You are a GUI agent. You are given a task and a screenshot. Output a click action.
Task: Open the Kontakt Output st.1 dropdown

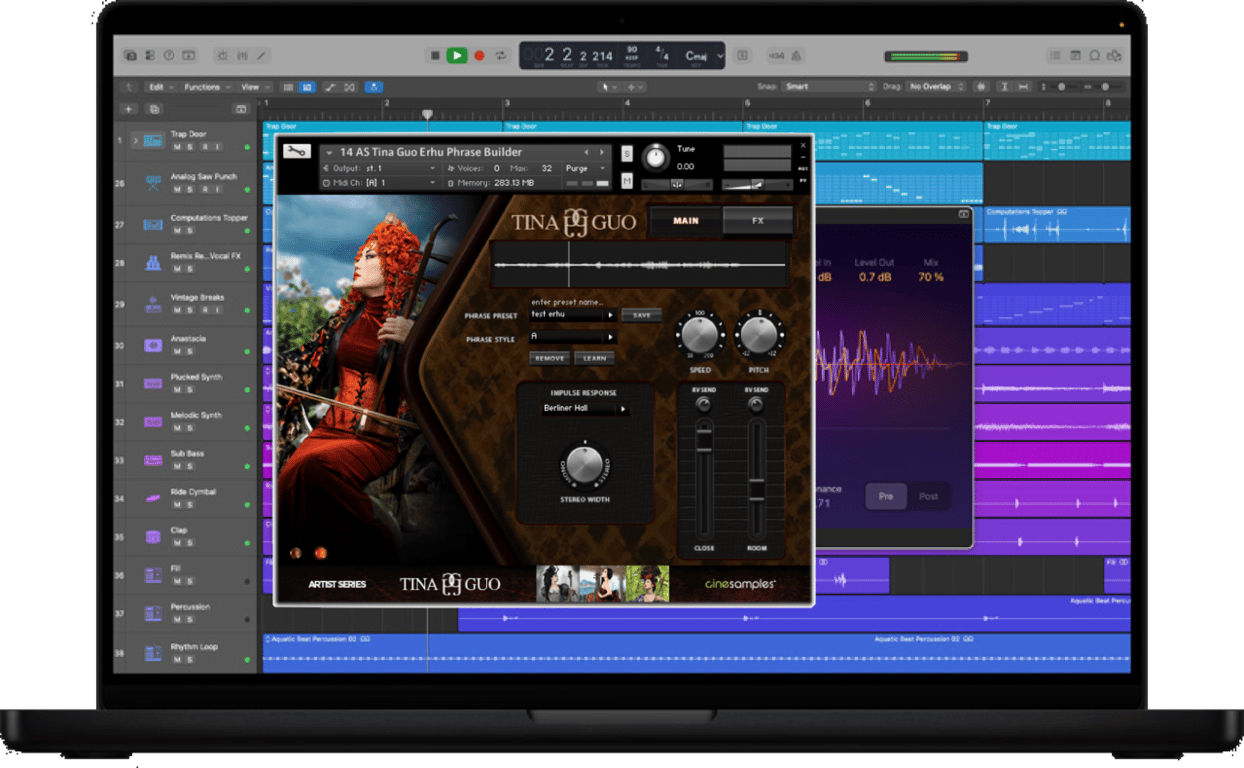click(x=378, y=168)
